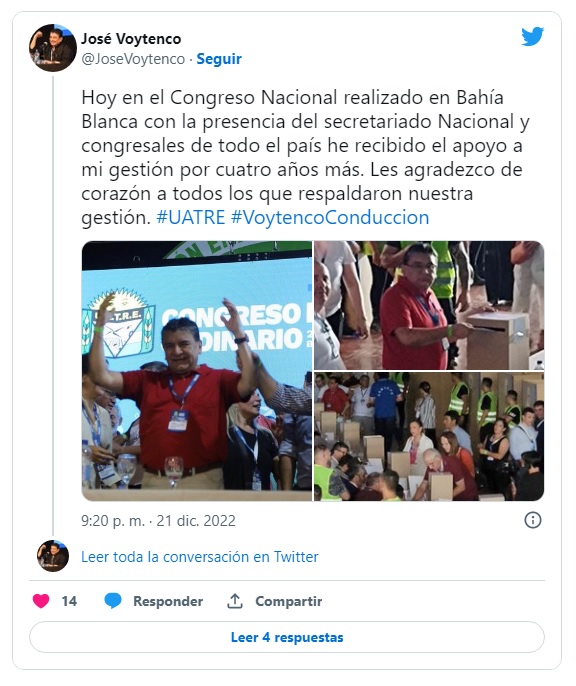This screenshot has height=686, width=576.
Task: Click the Compartir label
Action: pyautogui.click(x=289, y=601)
